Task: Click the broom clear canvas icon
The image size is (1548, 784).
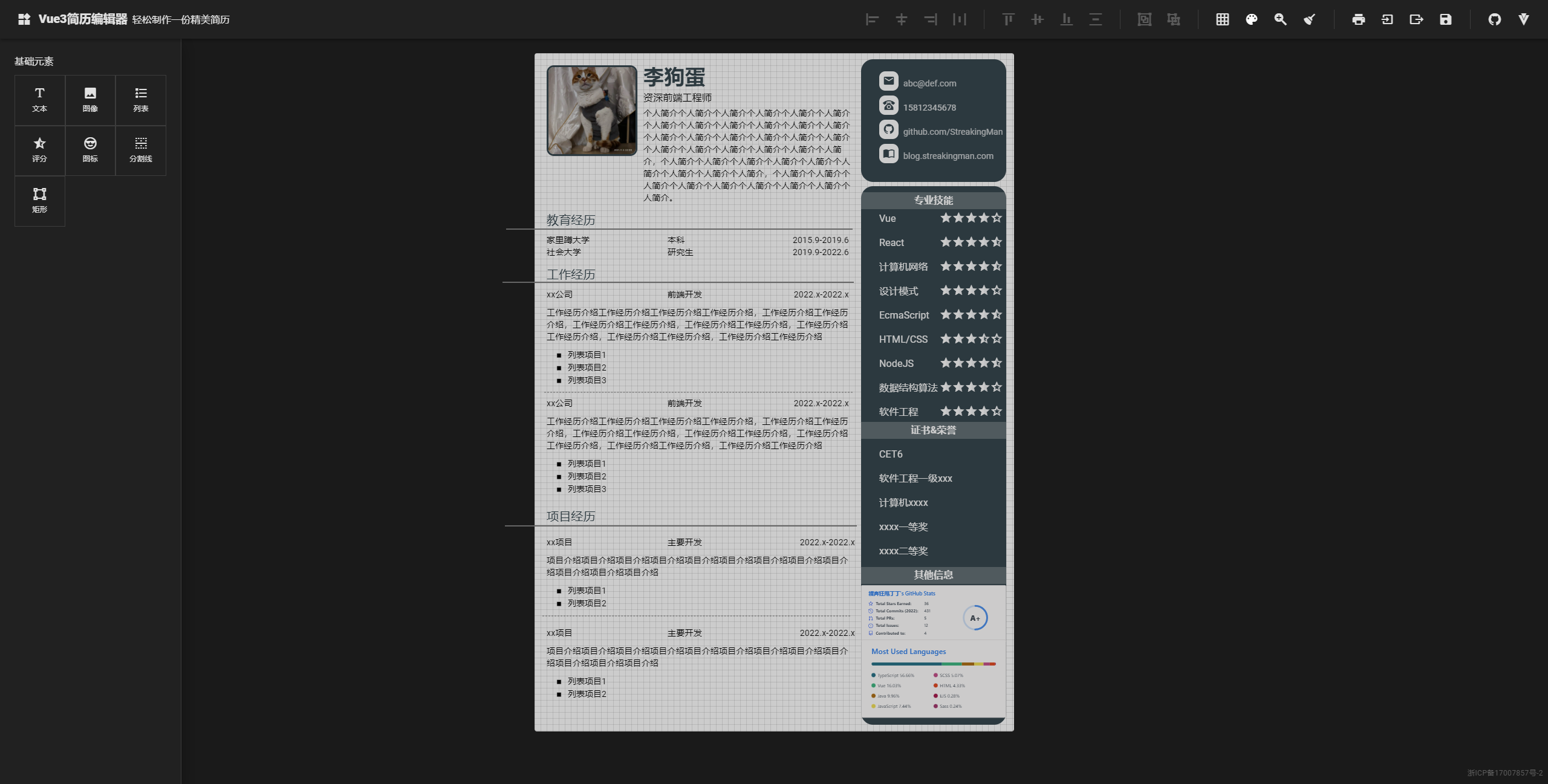Action: pos(1309,19)
